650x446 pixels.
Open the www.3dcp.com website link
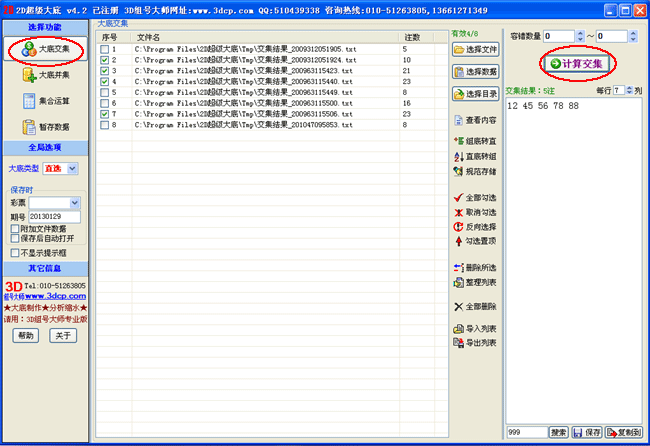tap(48, 296)
